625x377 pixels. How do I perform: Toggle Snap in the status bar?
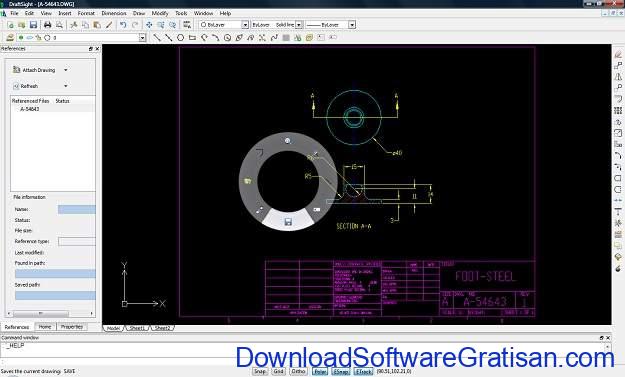260,371
